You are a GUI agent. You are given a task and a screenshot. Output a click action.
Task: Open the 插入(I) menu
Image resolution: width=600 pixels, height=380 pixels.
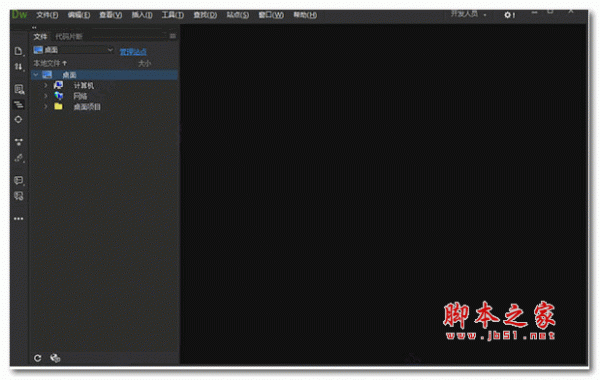(x=142, y=15)
